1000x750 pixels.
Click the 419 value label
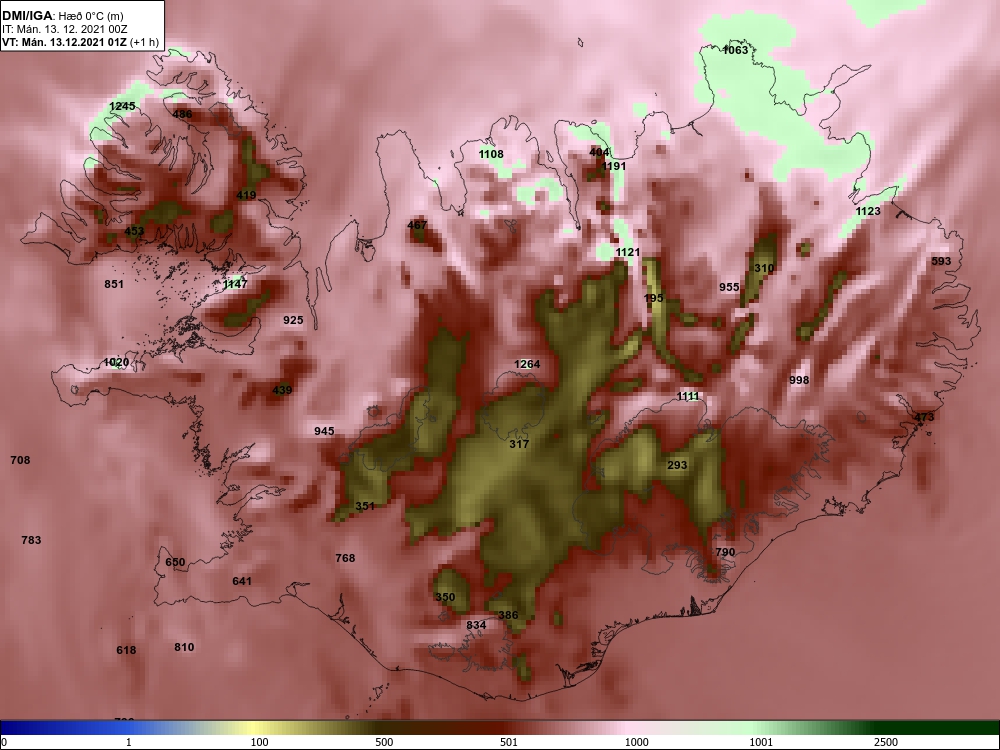pyautogui.click(x=246, y=195)
